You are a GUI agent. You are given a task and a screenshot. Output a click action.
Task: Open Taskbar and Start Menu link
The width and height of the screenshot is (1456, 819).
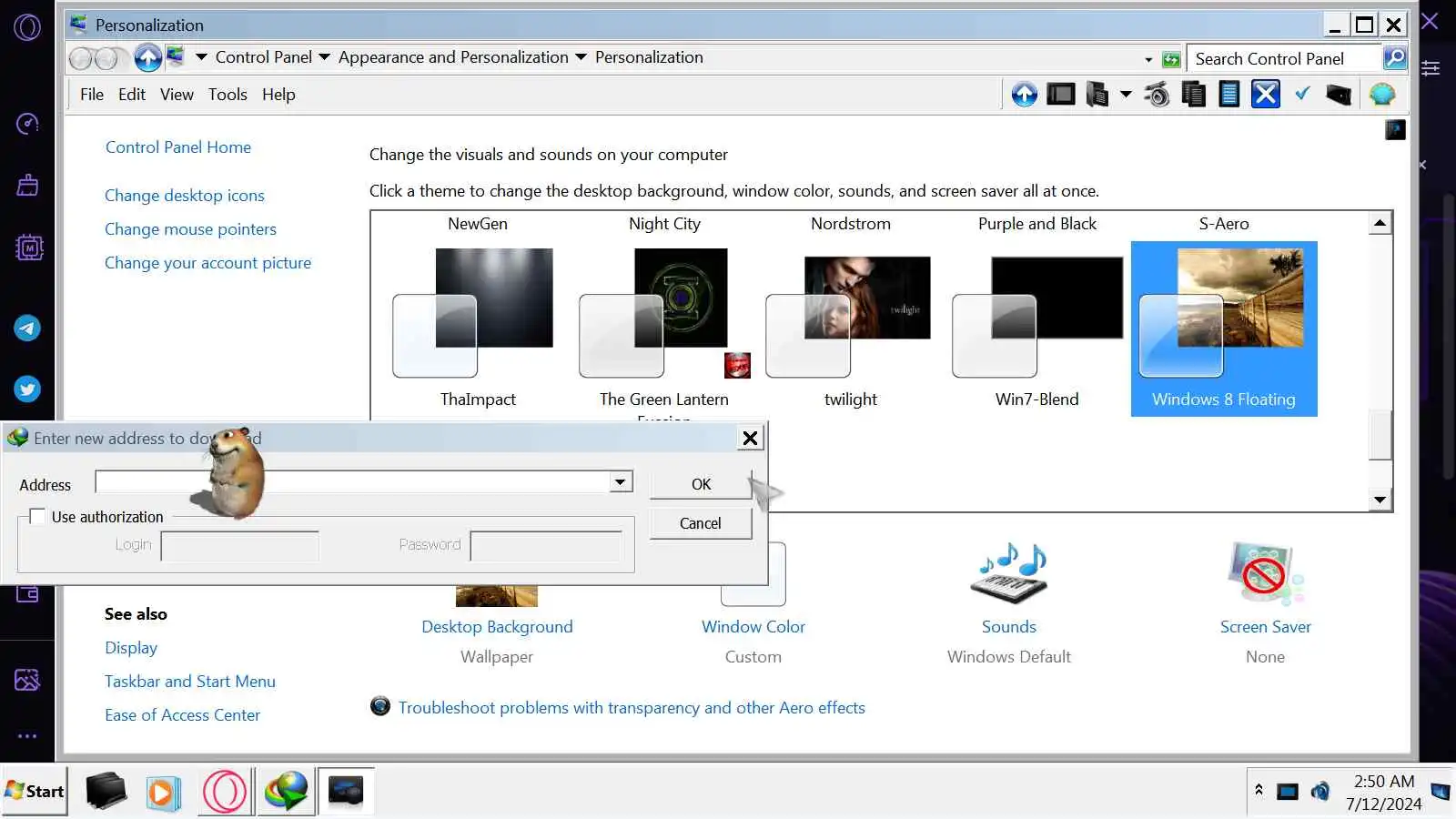tap(190, 682)
